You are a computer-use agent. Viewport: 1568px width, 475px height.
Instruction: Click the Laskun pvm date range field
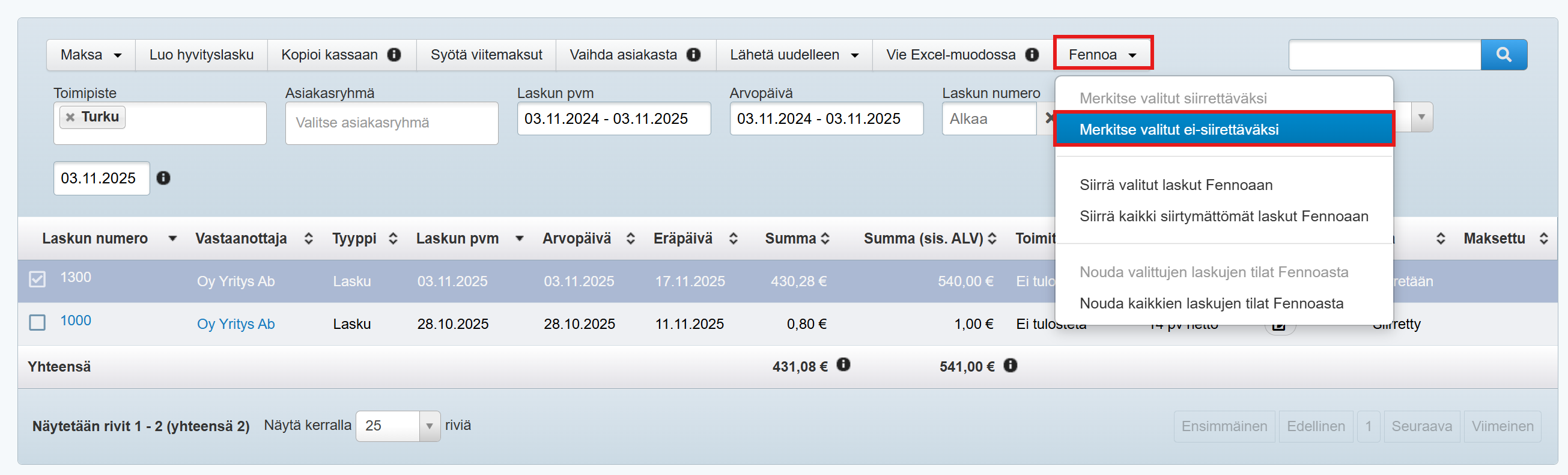tap(613, 119)
